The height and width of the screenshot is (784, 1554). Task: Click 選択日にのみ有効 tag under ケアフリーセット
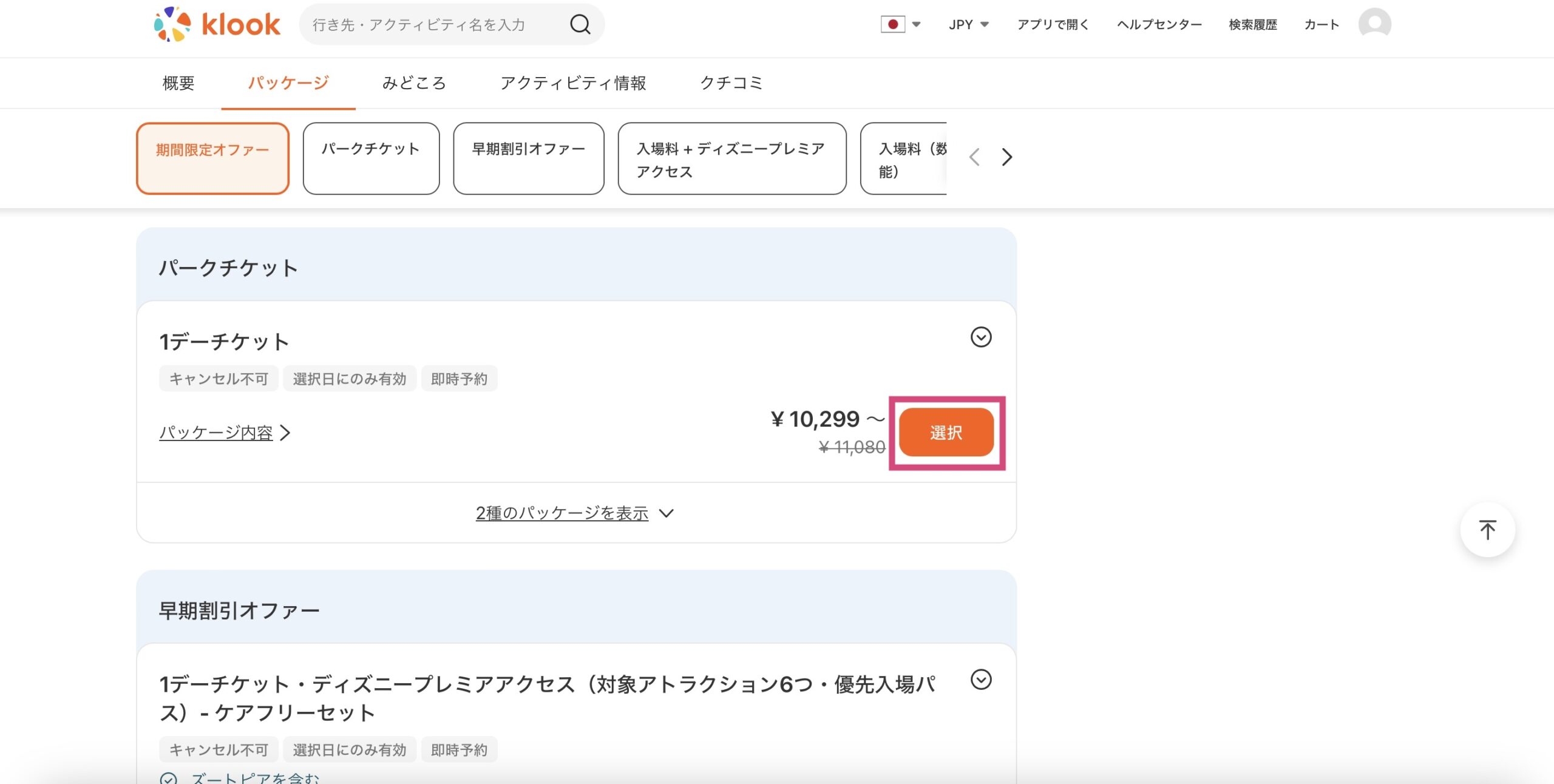pyautogui.click(x=350, y=750)
